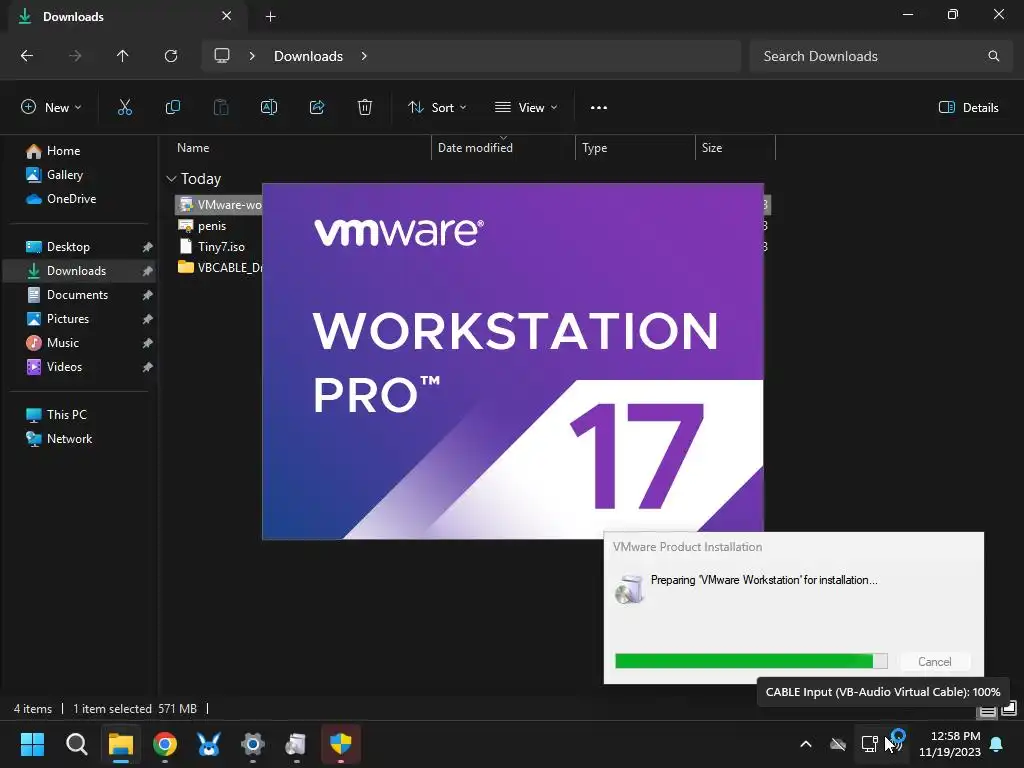Click the cloud-off OneDrive tray icon
Image resolution: width=1024 pixels, height=768 pixels.
838,744
